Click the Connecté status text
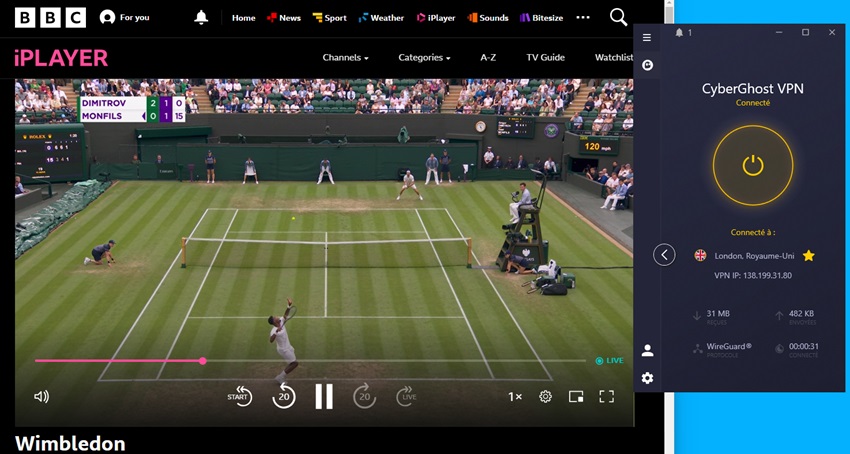 (753, 103)
